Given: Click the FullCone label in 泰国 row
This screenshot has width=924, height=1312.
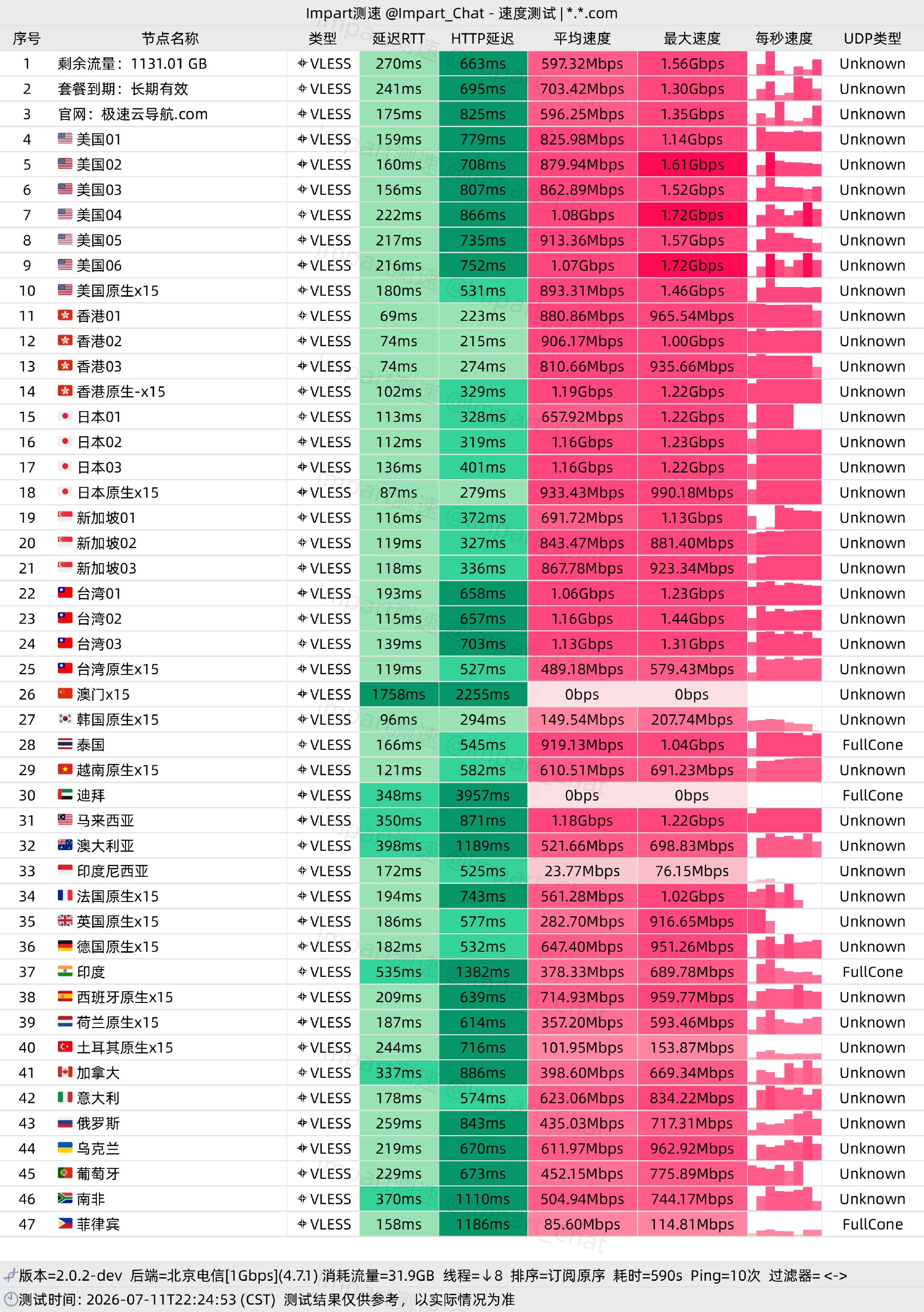Looking at the screenshot, I should tap(873, 745).
